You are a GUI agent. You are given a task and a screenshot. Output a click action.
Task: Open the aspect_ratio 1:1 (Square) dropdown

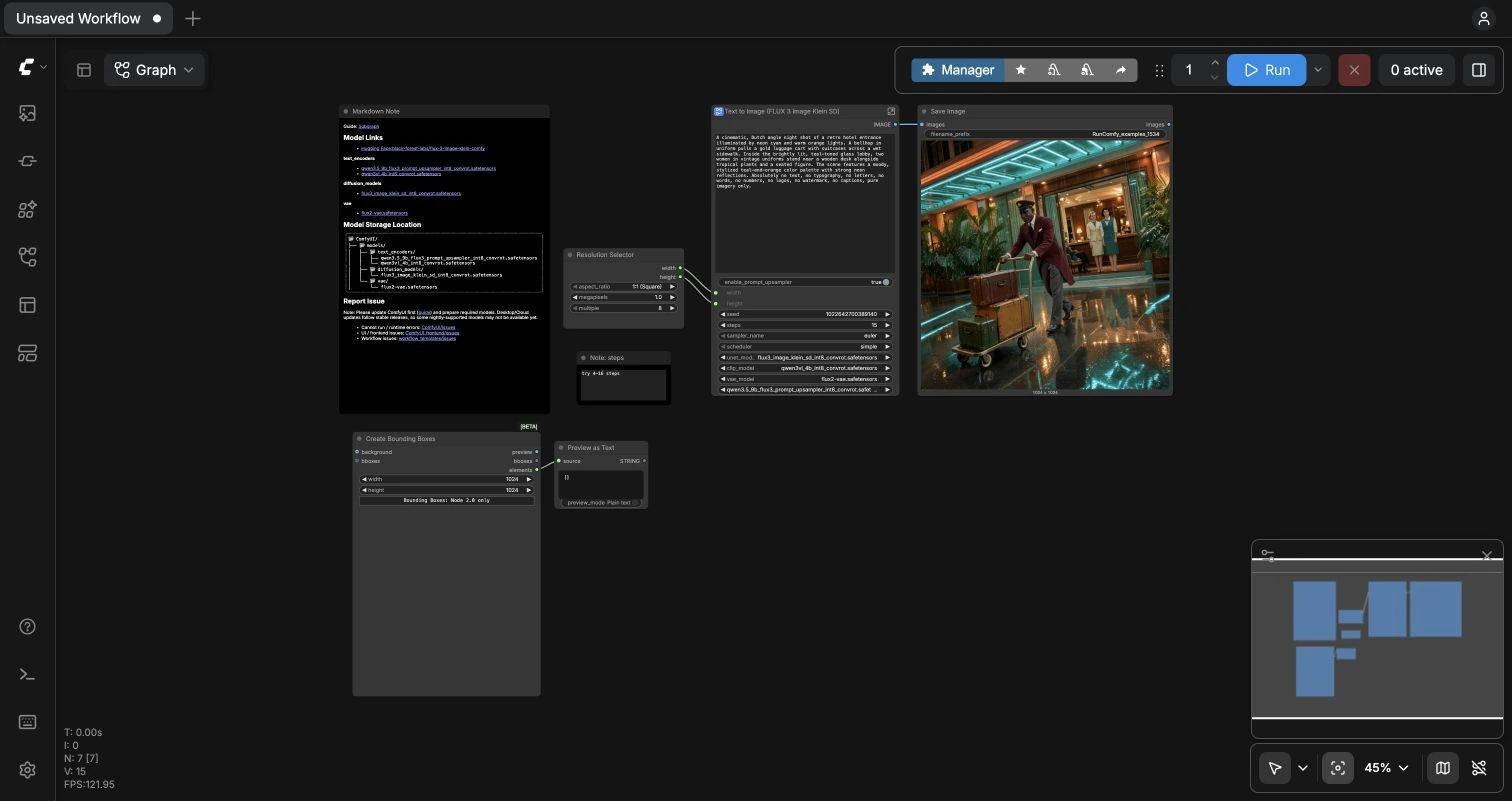tap(624, 286)
